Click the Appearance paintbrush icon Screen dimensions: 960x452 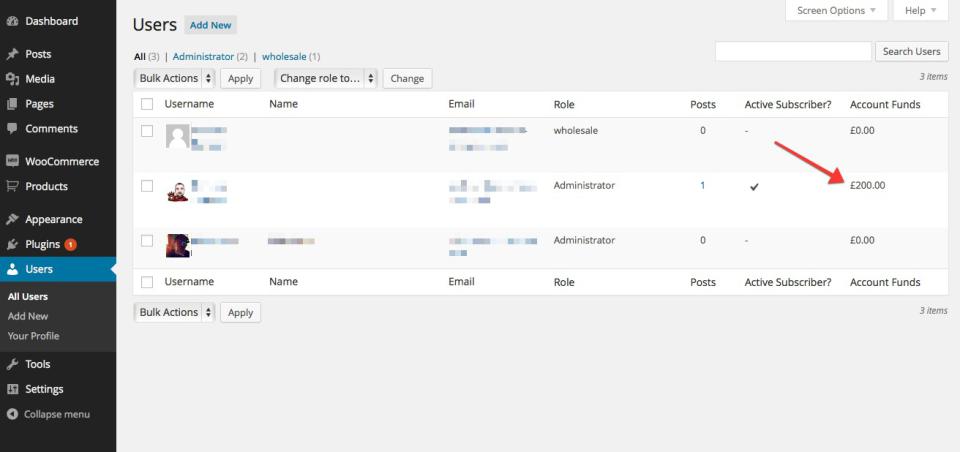click(x=12, y=219)
